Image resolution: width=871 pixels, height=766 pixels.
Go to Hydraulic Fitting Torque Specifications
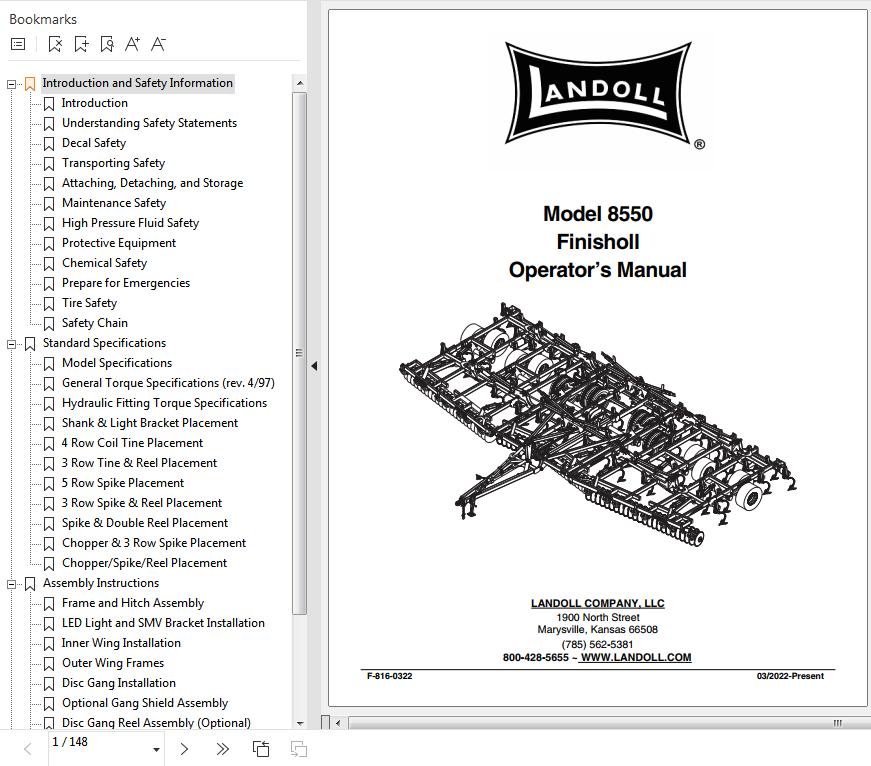point(164,403)
